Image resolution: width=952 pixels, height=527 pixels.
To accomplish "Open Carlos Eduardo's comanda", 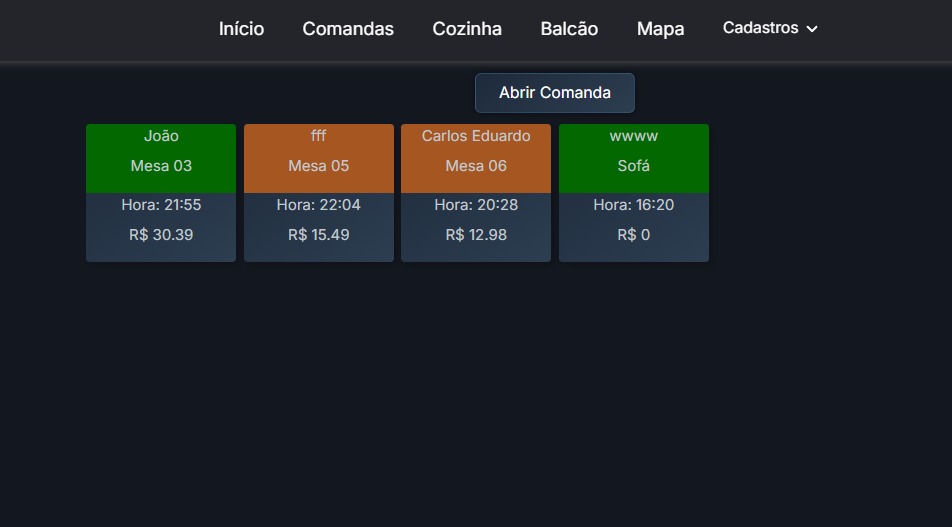I will (476, 136).
